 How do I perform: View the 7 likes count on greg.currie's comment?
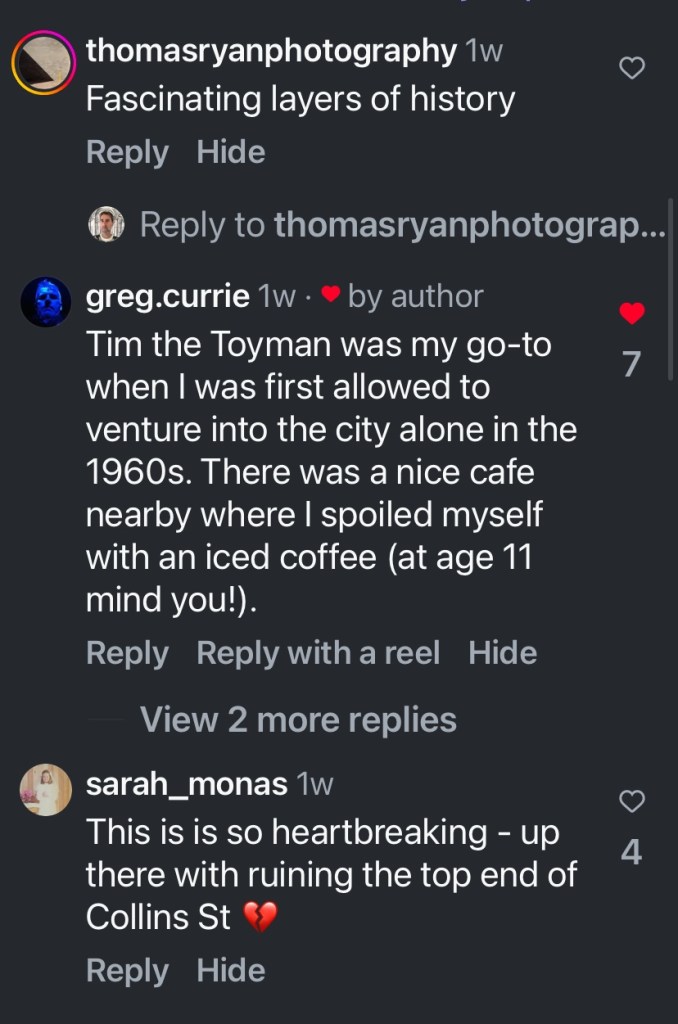pos(631,364)
